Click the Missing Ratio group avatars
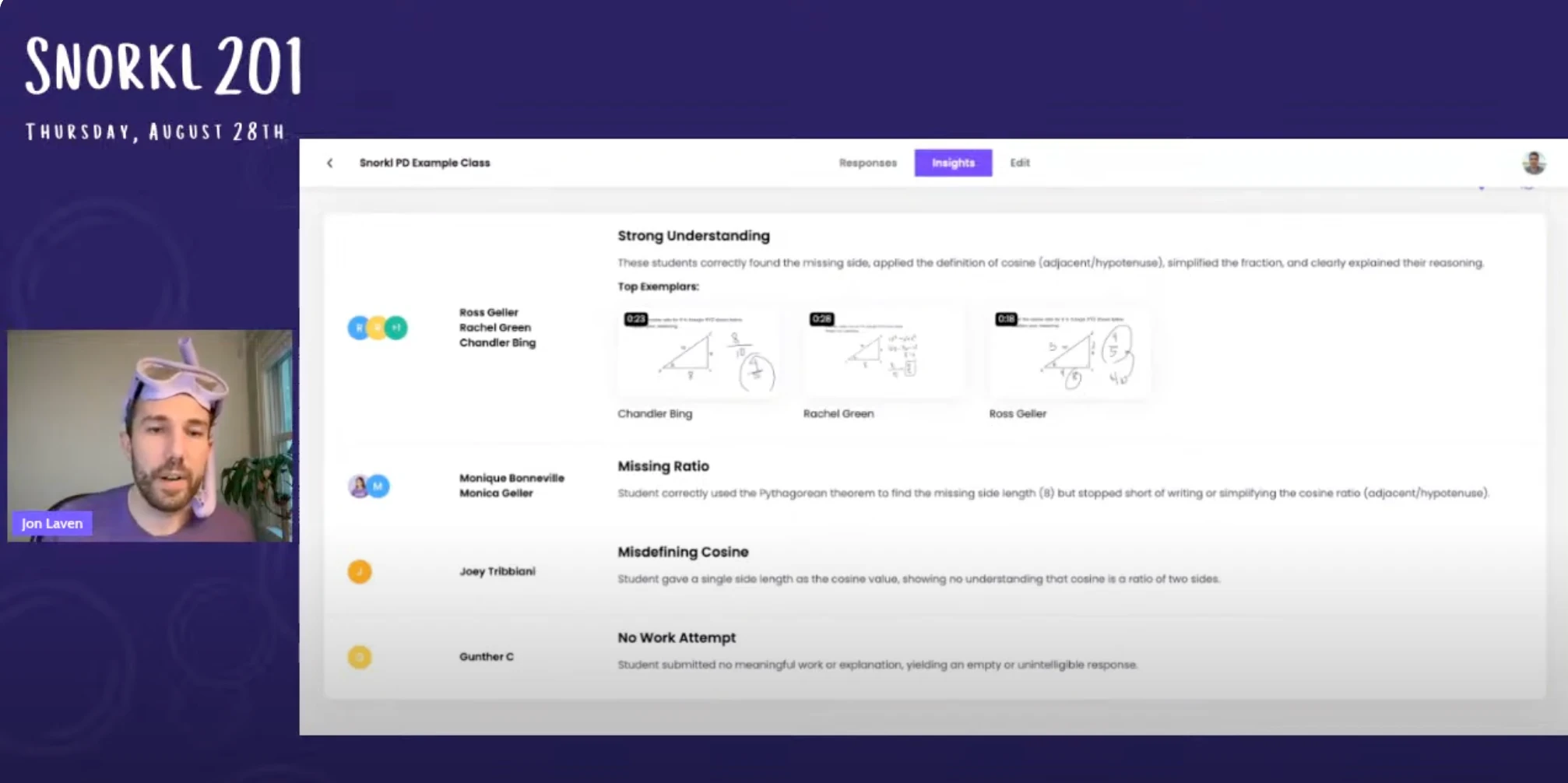This screenshot has width=1568, height=783. pyautogui.click(x=368, y=486)
